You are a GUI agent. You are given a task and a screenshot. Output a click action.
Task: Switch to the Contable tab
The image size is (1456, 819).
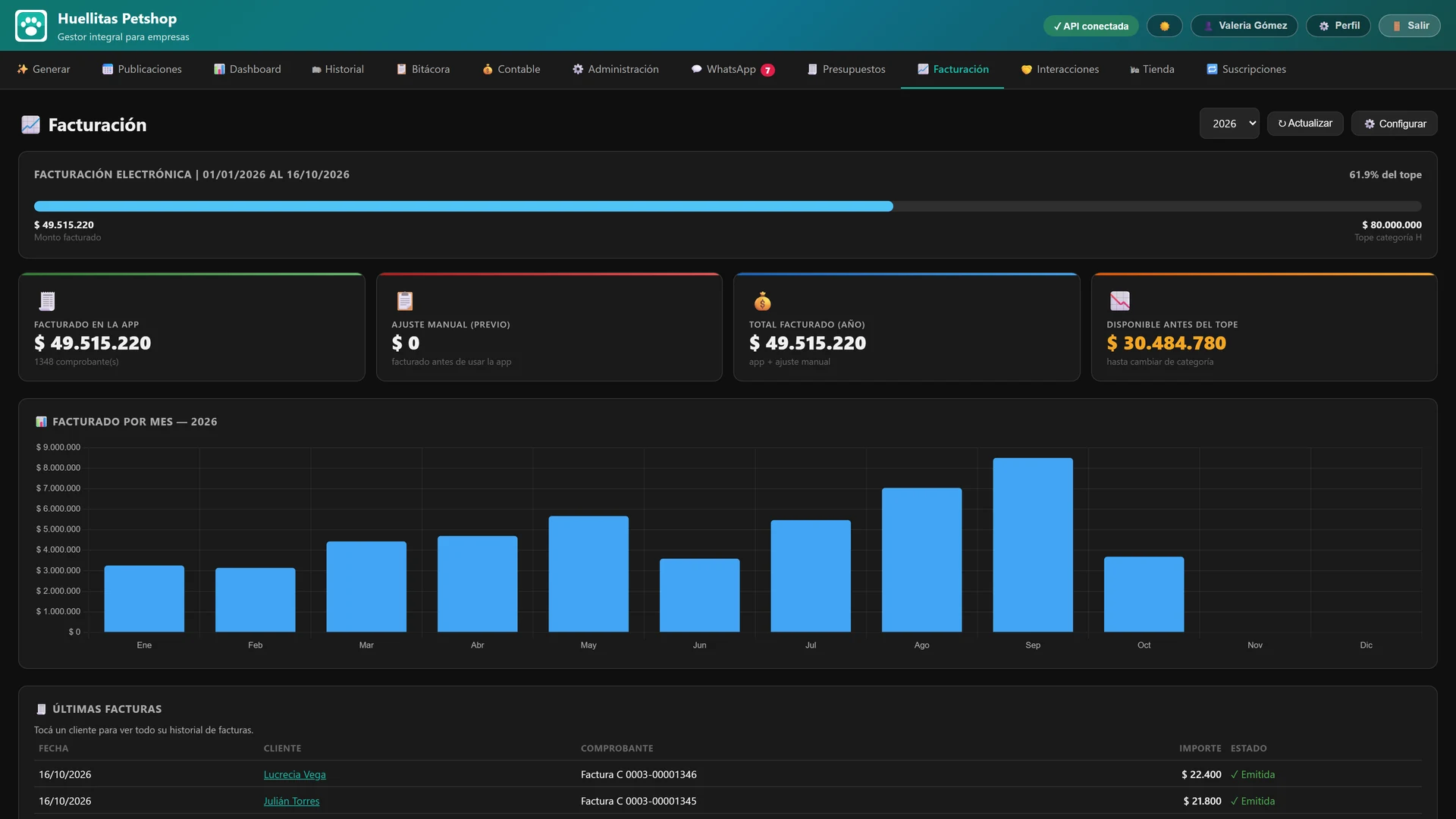pyautogui.click(x=511, y=69)
